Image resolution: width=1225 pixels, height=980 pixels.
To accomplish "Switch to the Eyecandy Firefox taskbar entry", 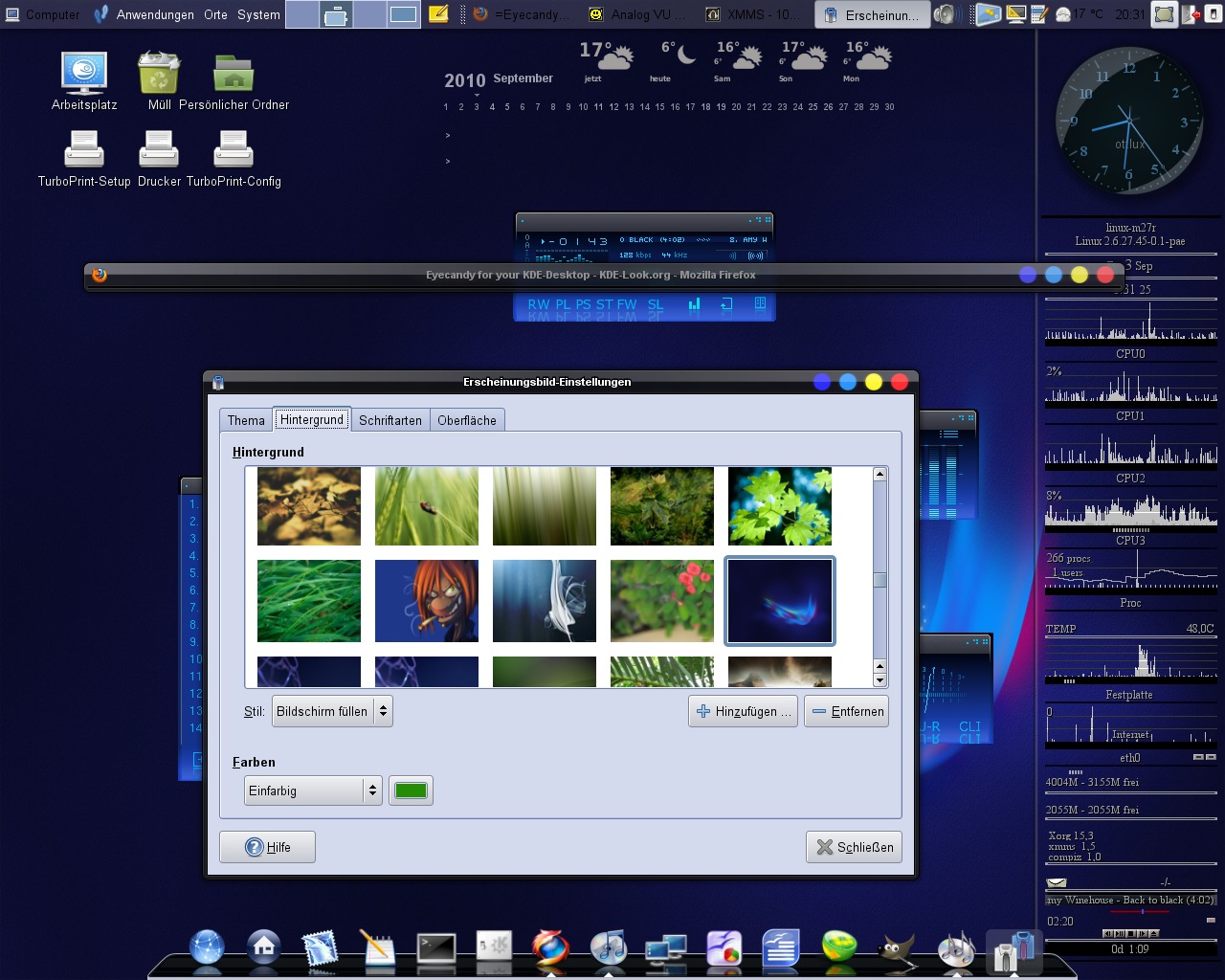I will (523, 14).
